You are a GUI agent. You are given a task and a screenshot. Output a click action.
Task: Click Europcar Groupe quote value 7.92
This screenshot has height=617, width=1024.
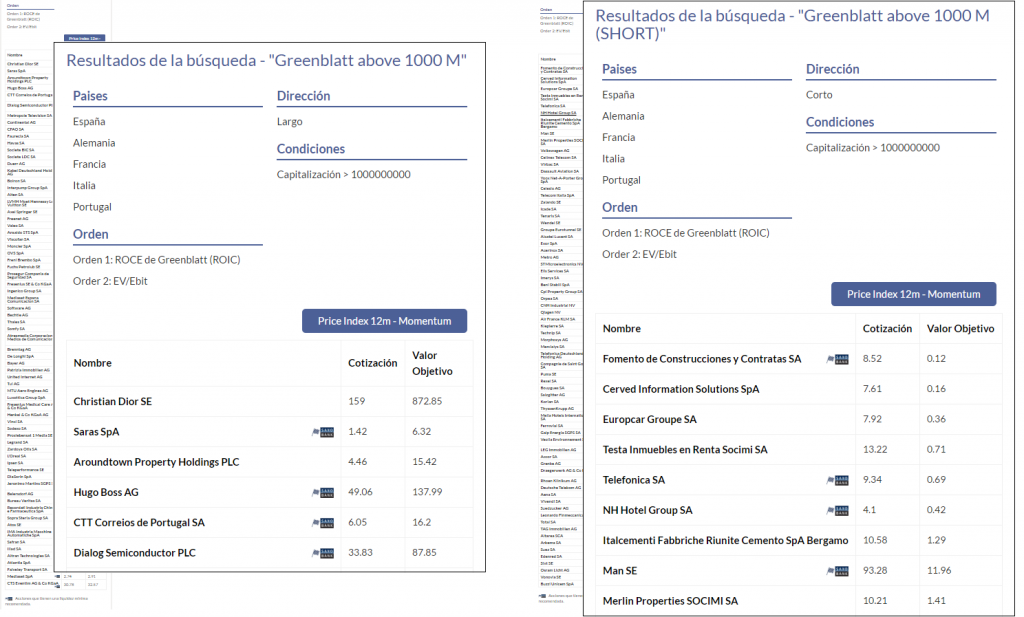coord(872,419)
